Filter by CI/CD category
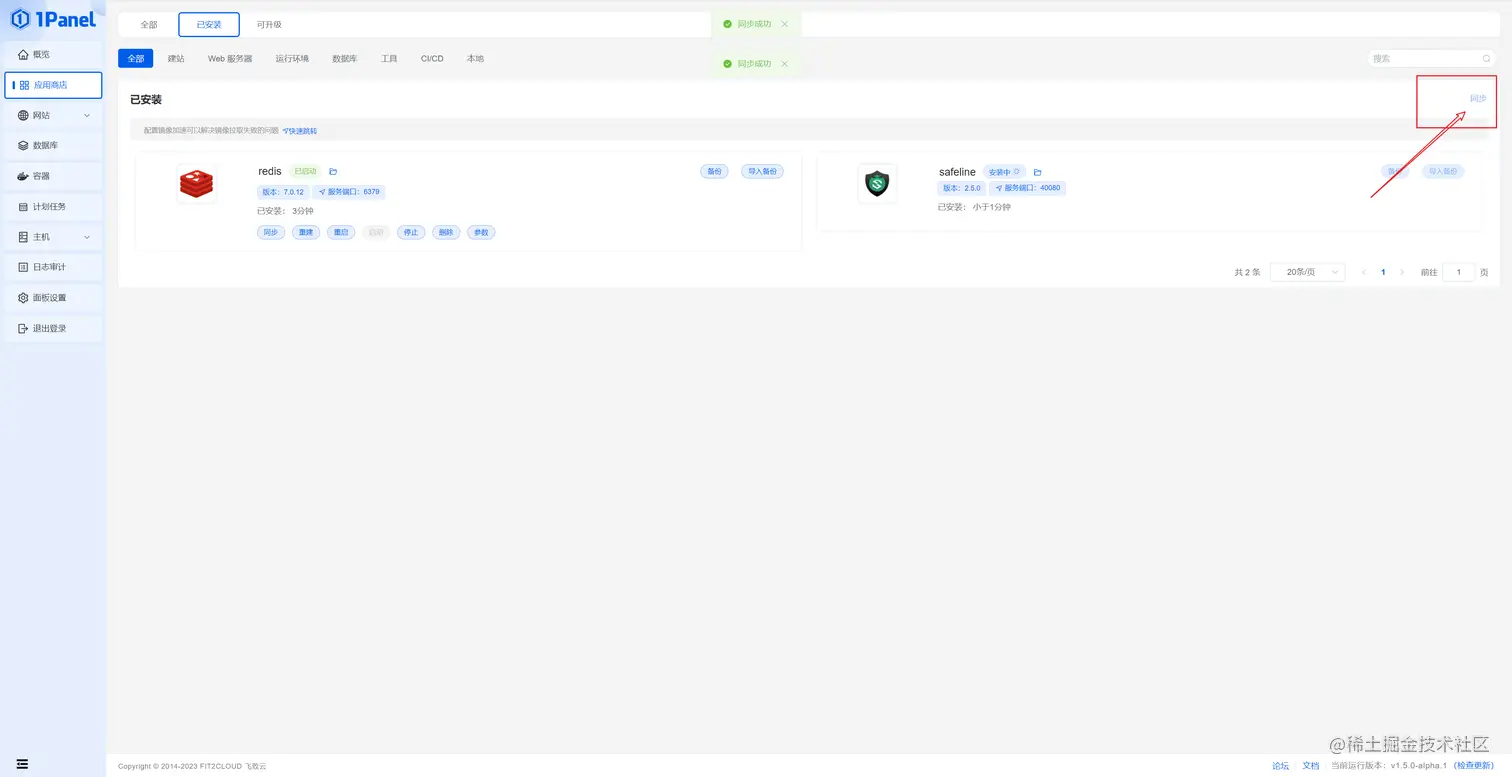 pos(432,59)
